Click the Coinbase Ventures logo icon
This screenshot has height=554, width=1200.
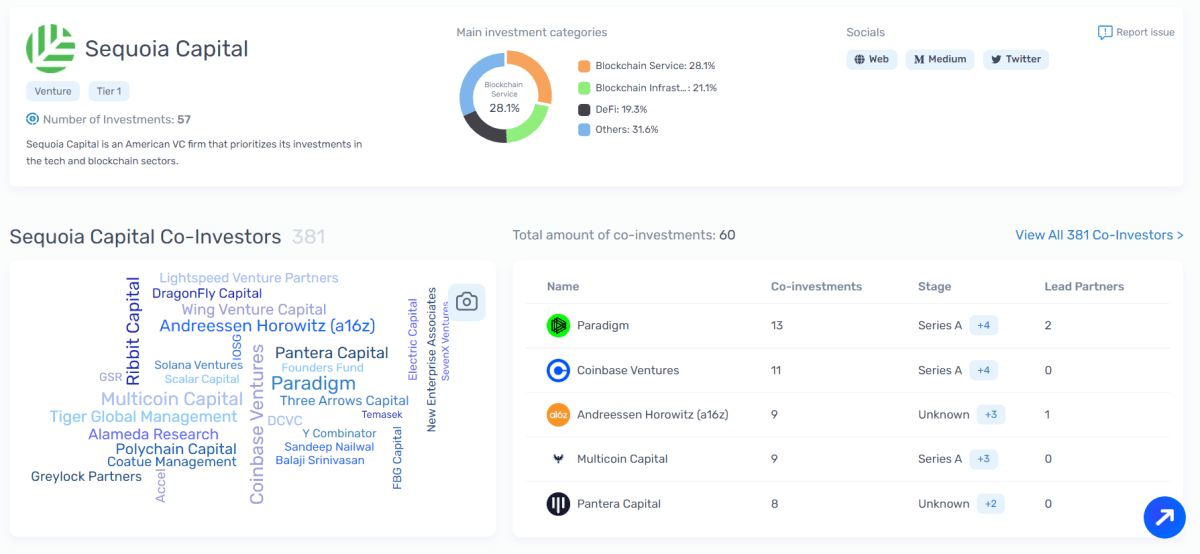(x=558, y=370)
